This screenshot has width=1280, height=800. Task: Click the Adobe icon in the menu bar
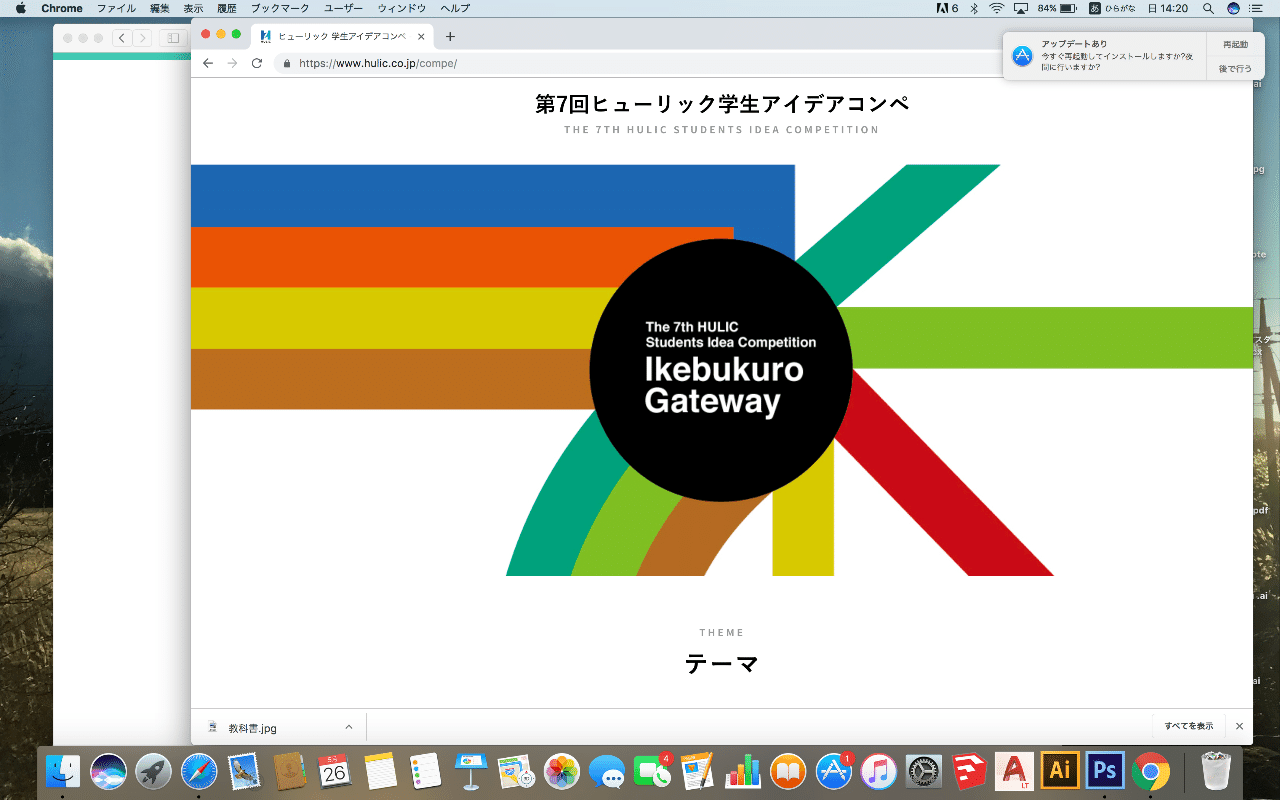pyautogui.click(x=946, y=8)
